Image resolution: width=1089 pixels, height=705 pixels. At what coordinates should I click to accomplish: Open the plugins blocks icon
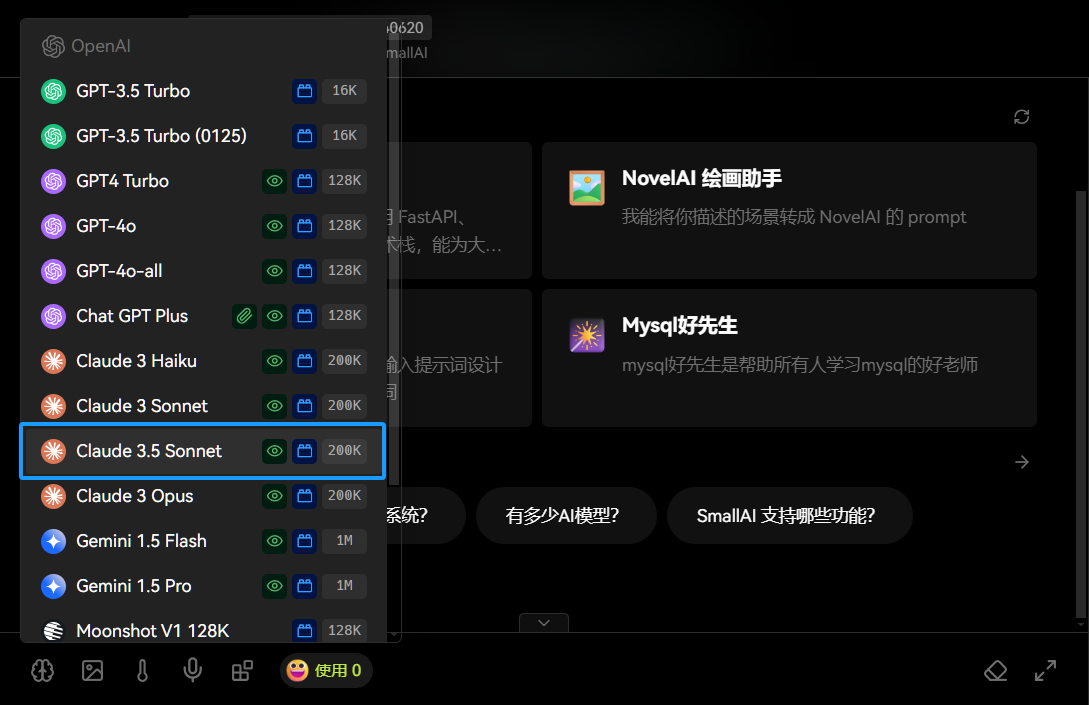pyautogui.click(x=242, y=670)
